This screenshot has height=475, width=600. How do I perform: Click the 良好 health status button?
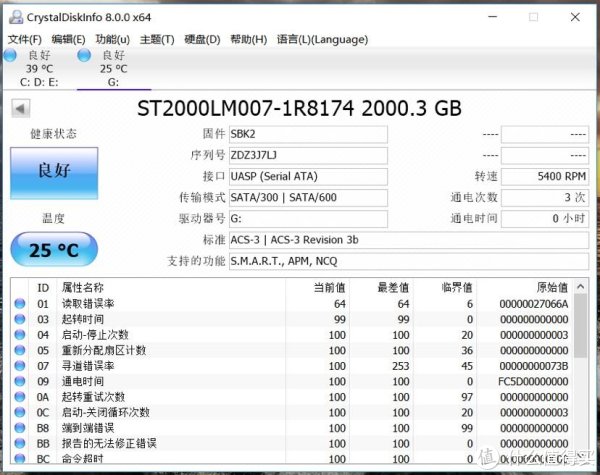pyautogui.click(x=54, y=173)
